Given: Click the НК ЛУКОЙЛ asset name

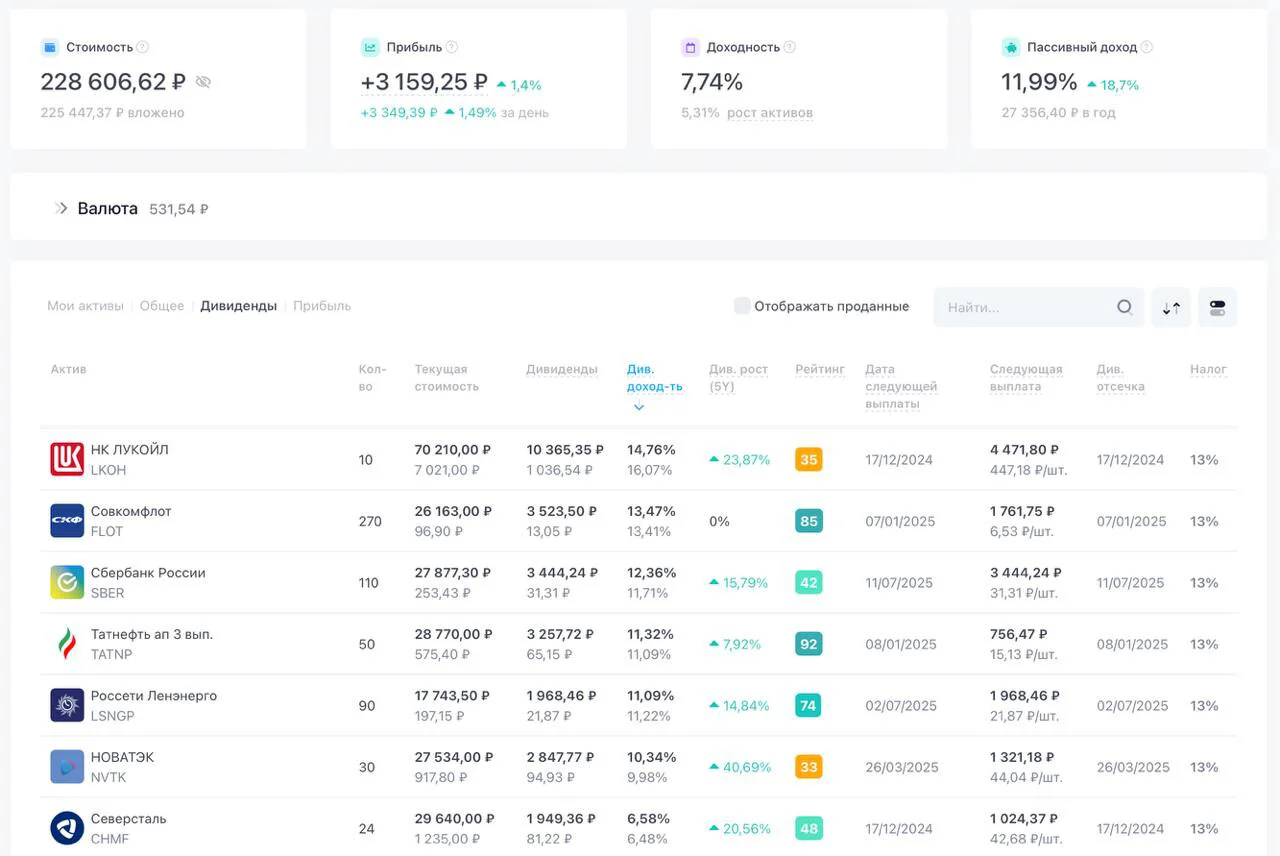Looking at the screenshot, I should [x=130, y=450].
